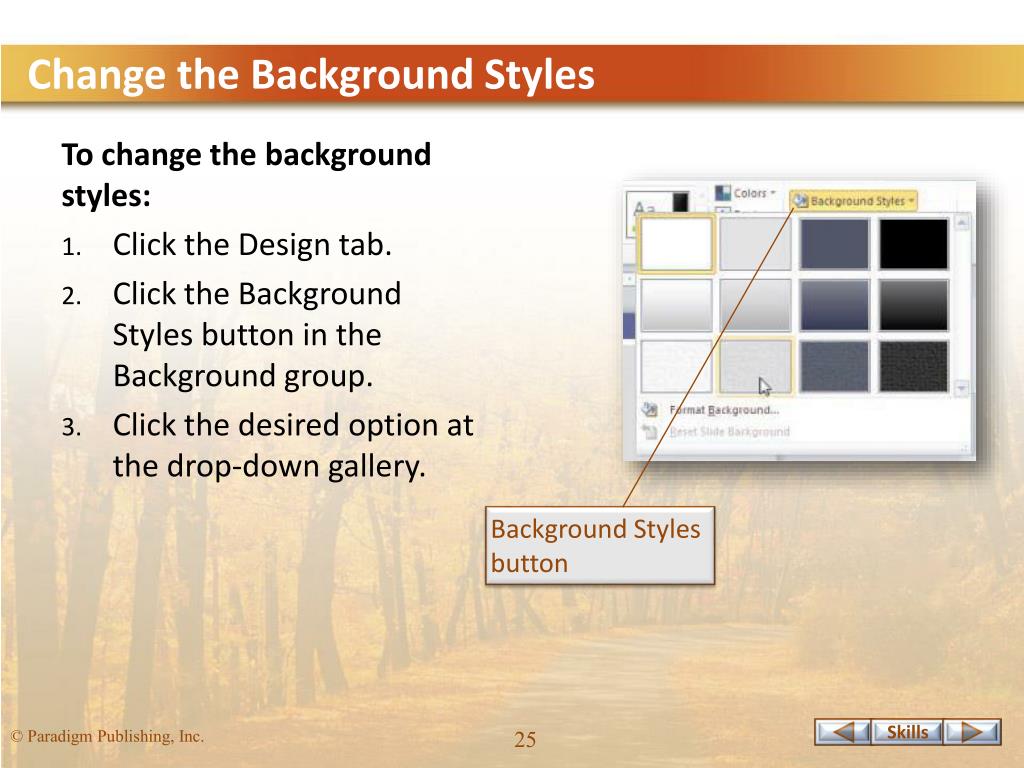
Task: Pick the light gray gradient style in second row
Action: (755, 305)
